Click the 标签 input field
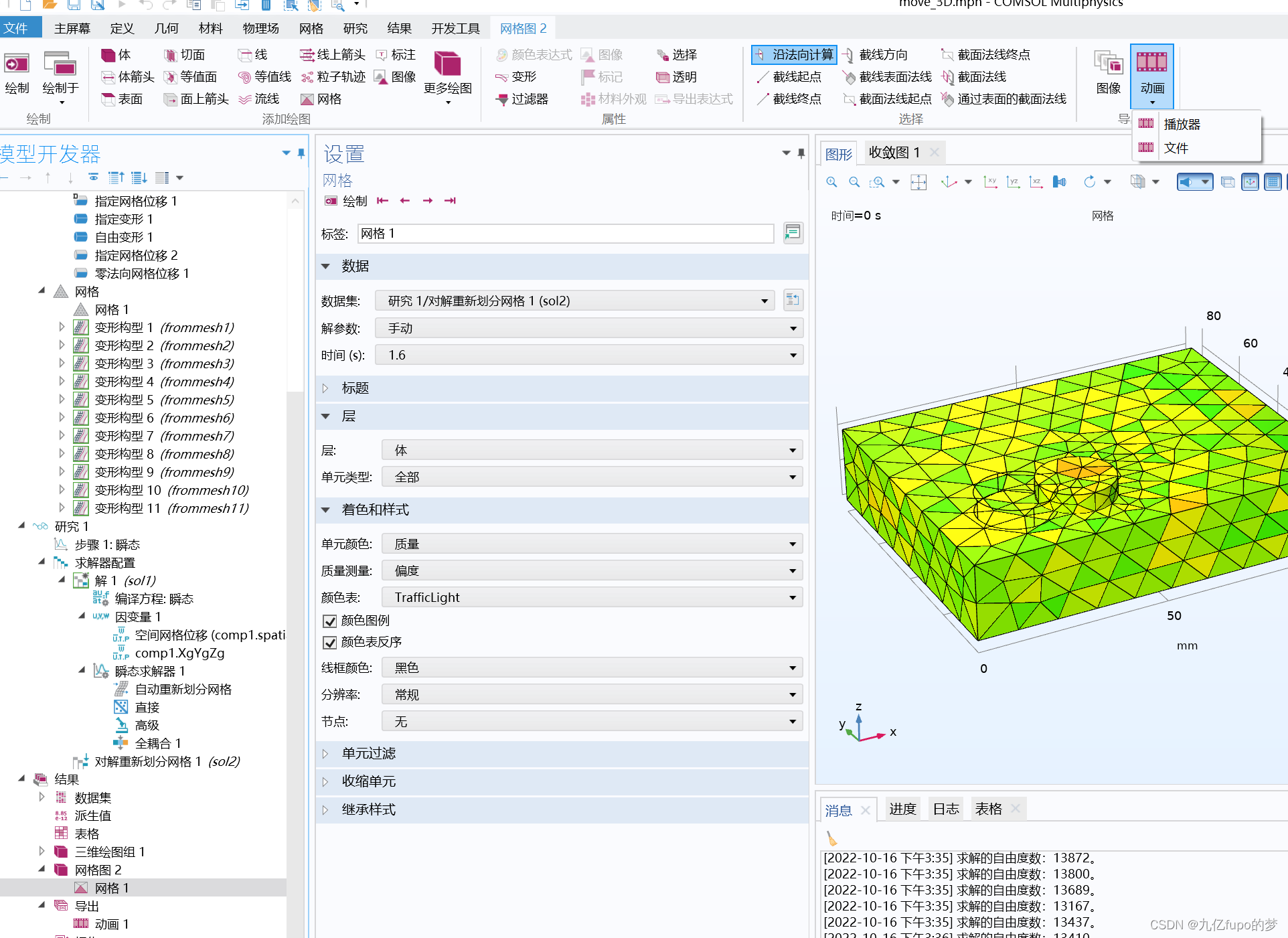Image resolution: width=1288 pixels, height=938 pixels. (x=566, y=234)
